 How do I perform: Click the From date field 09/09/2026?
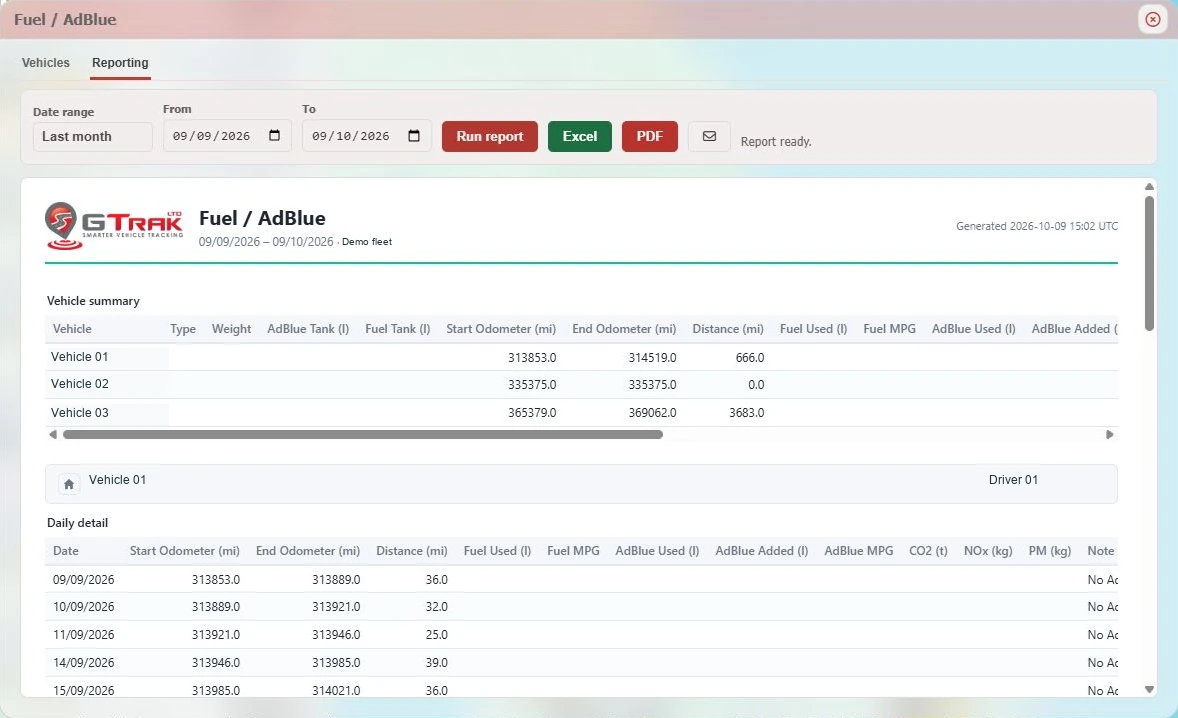(227, 136)
